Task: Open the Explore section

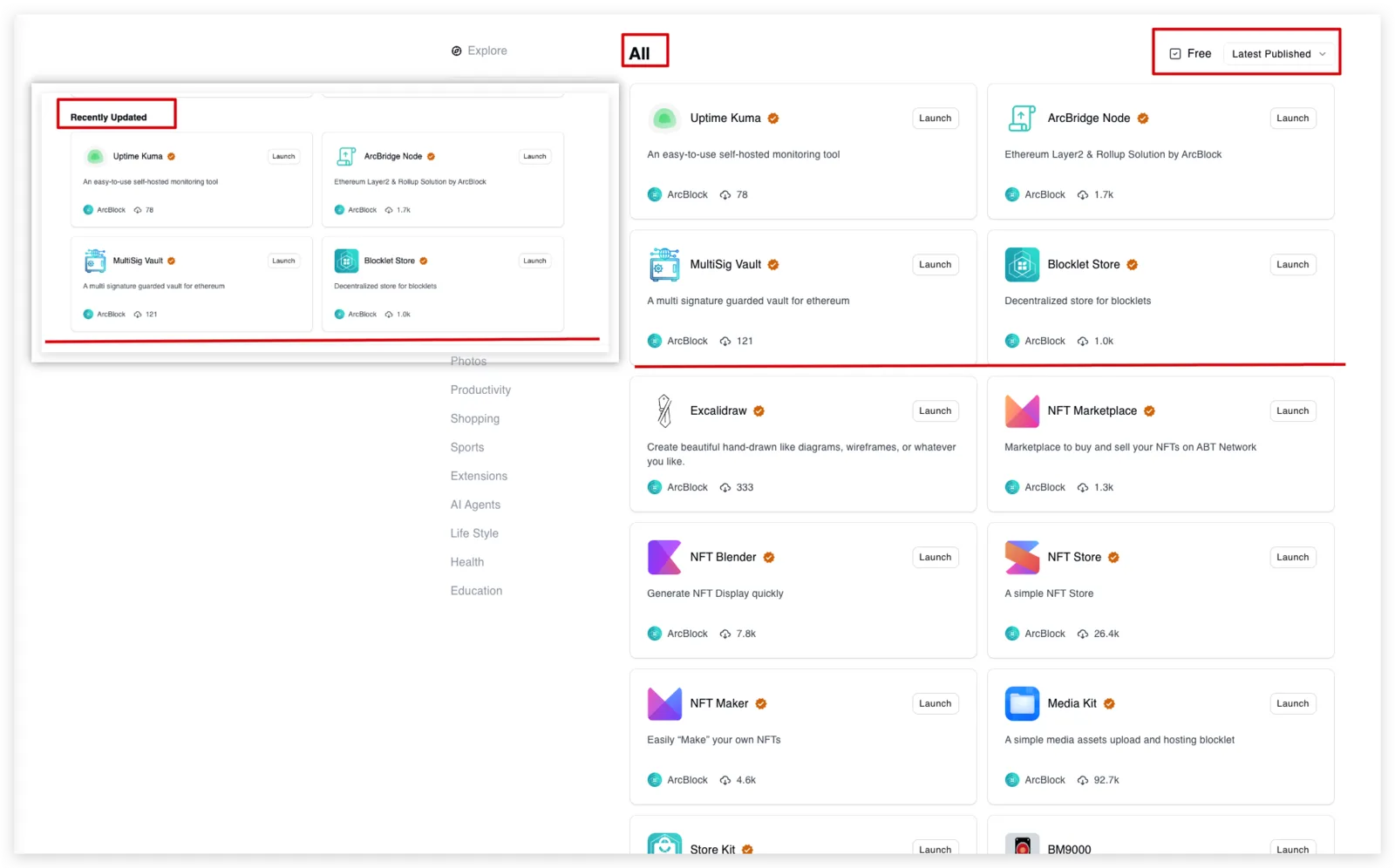Action: click(x=479, y=51)
